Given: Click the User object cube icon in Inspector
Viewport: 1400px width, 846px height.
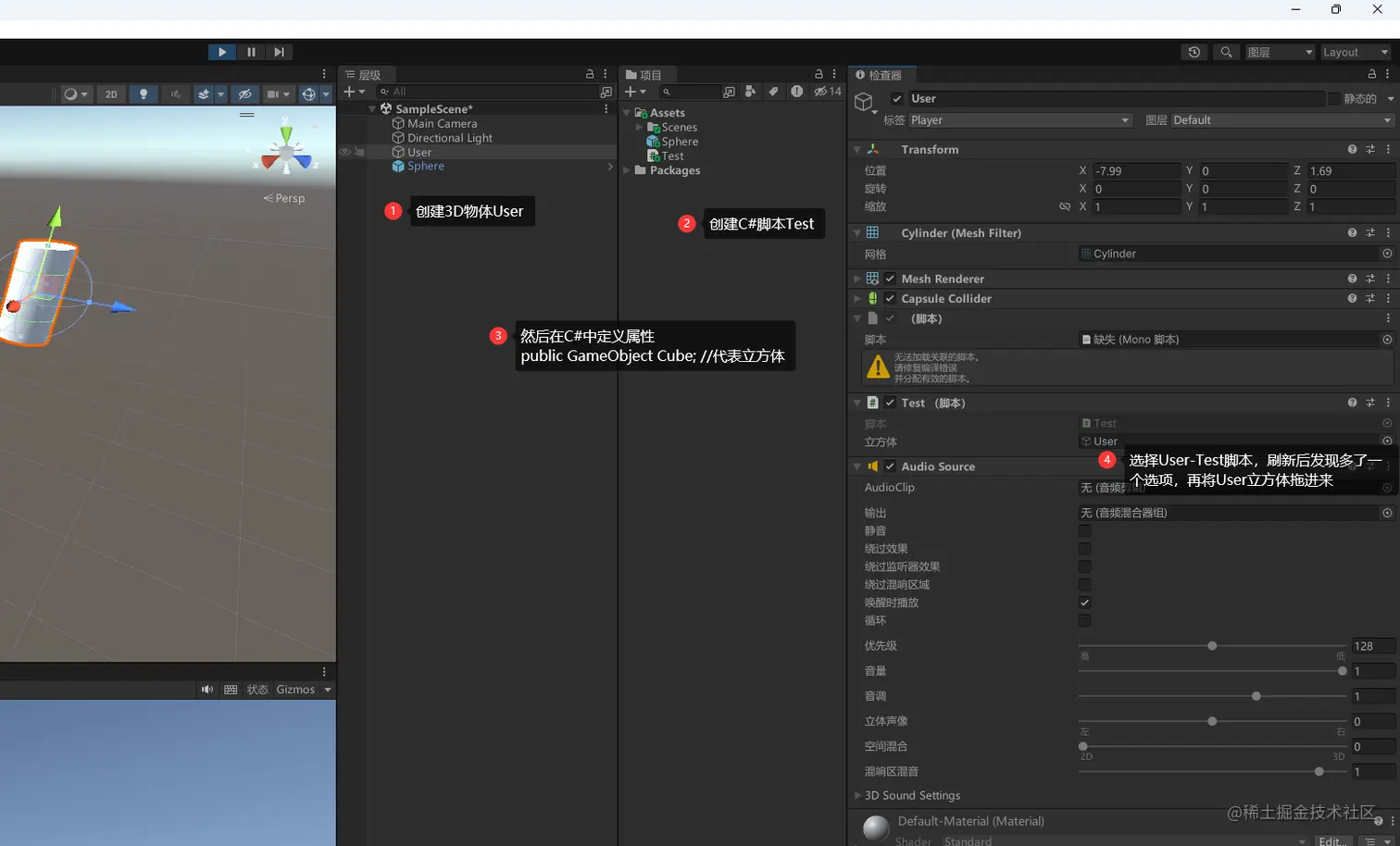Looking at the screenshot, I should point(864,102).
